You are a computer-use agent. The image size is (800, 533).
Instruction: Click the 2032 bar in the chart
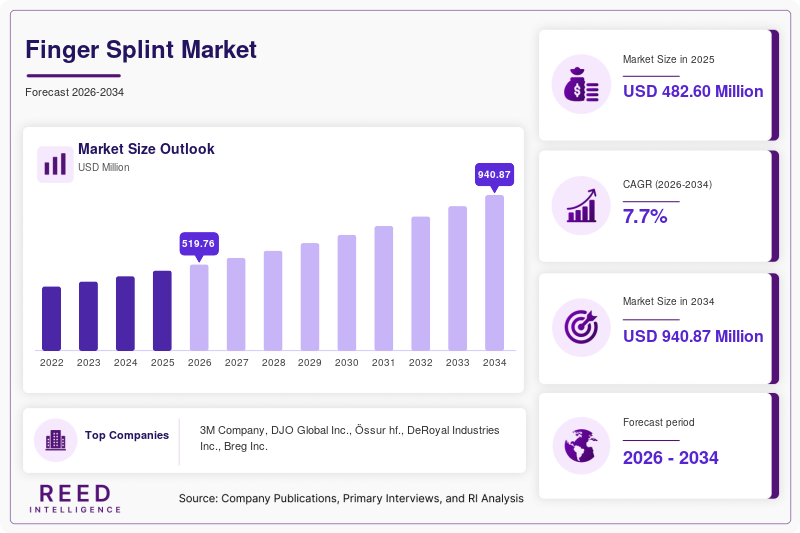tap(420, 284)
